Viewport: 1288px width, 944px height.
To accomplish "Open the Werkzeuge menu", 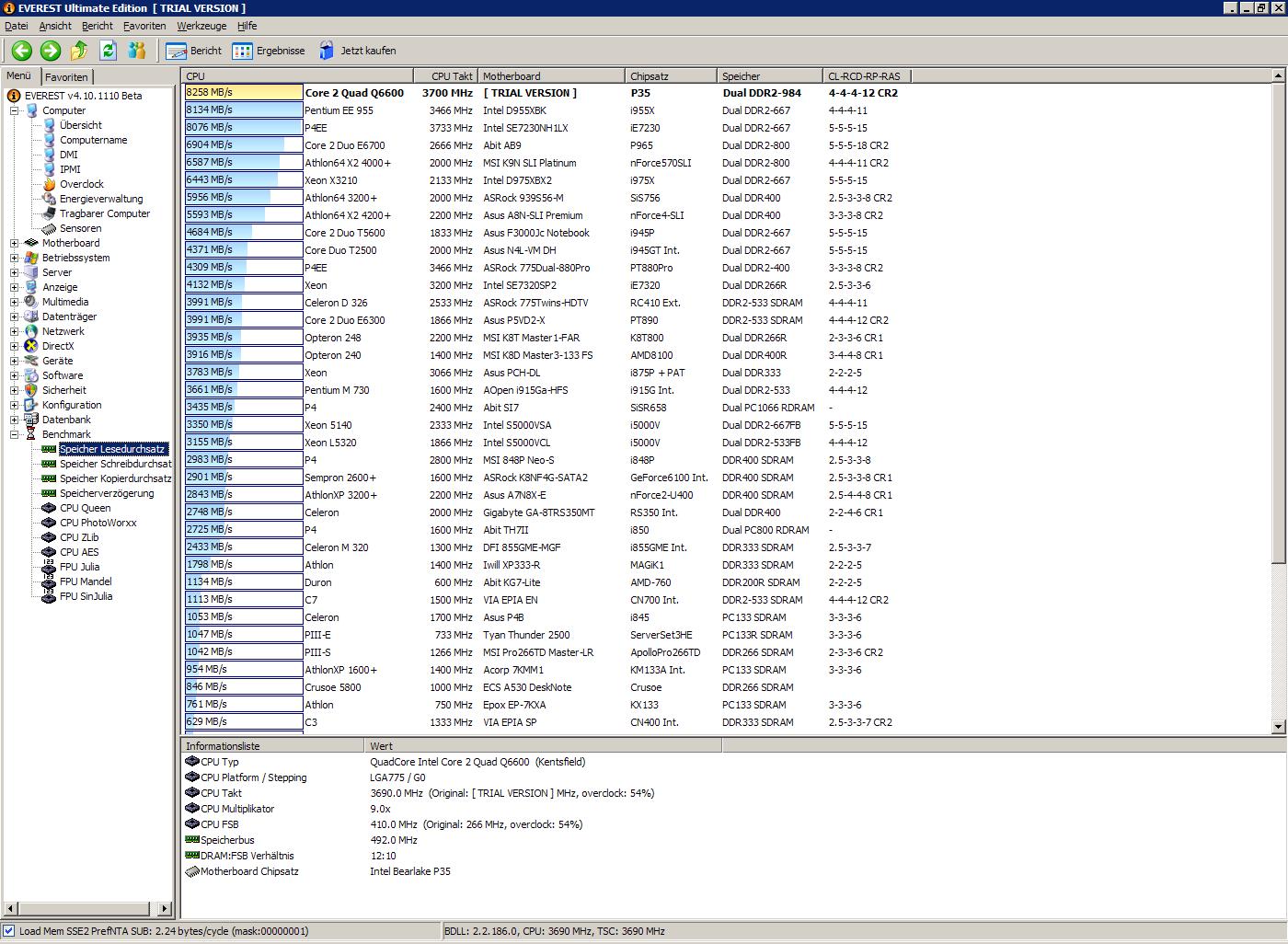I will [203, 26].
